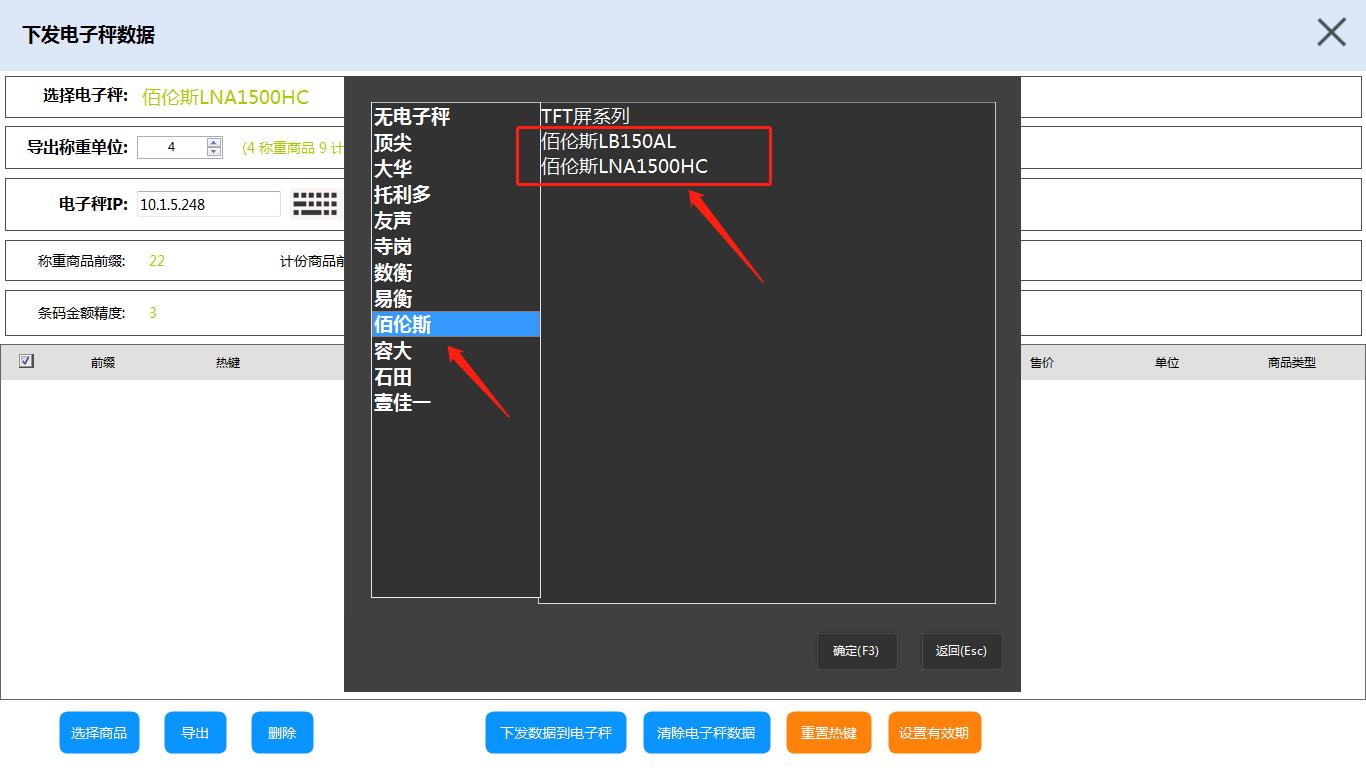Select TFT屏系列 model
This screenshot has height=768, width=1366.
point(585,116)
